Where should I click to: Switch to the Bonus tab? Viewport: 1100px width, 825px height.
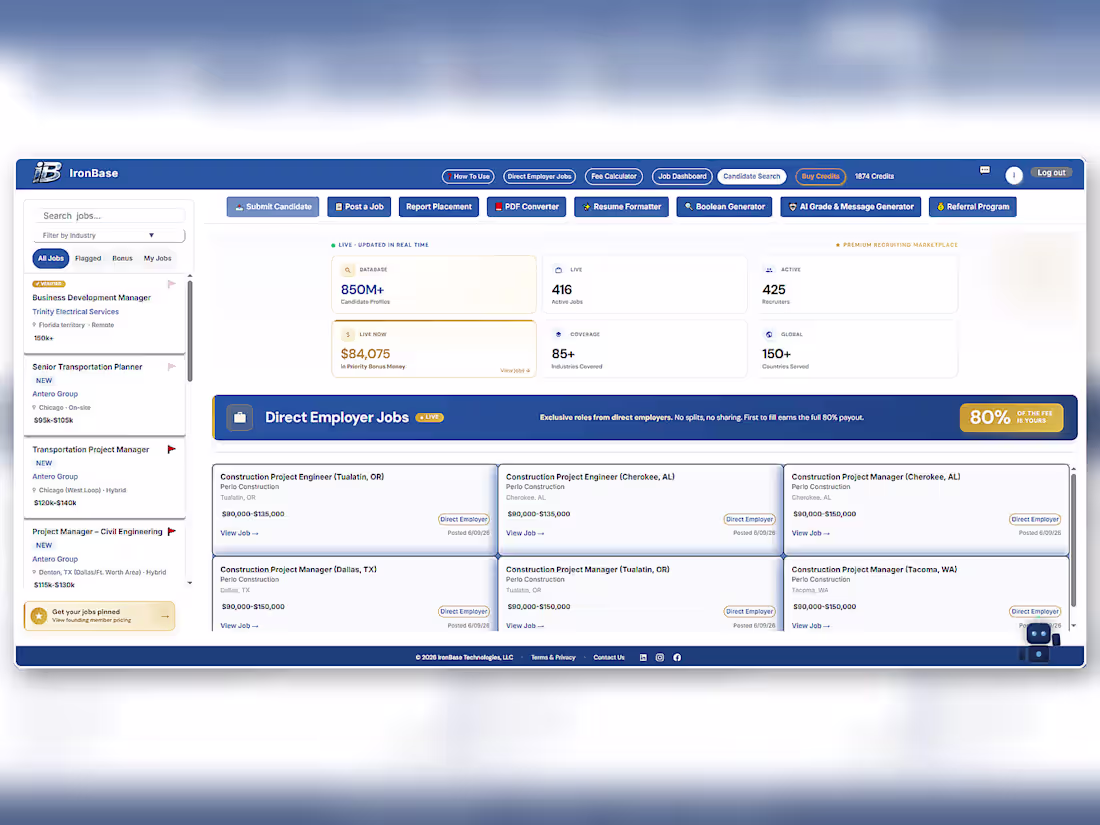click(x=122, y=258)
